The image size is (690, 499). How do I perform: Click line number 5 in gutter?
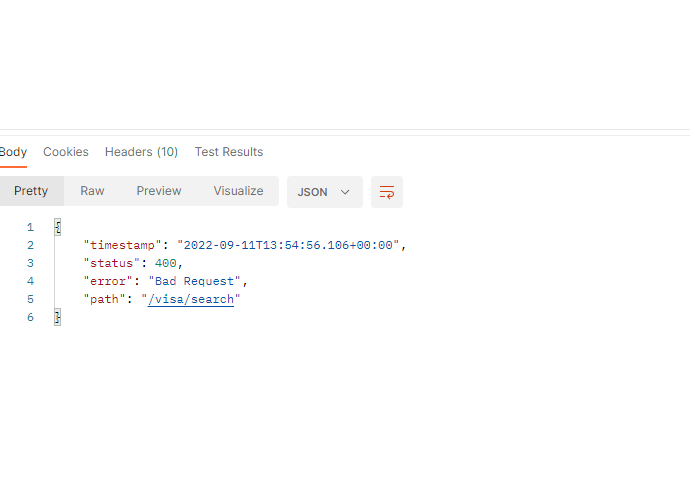point(30,299)
